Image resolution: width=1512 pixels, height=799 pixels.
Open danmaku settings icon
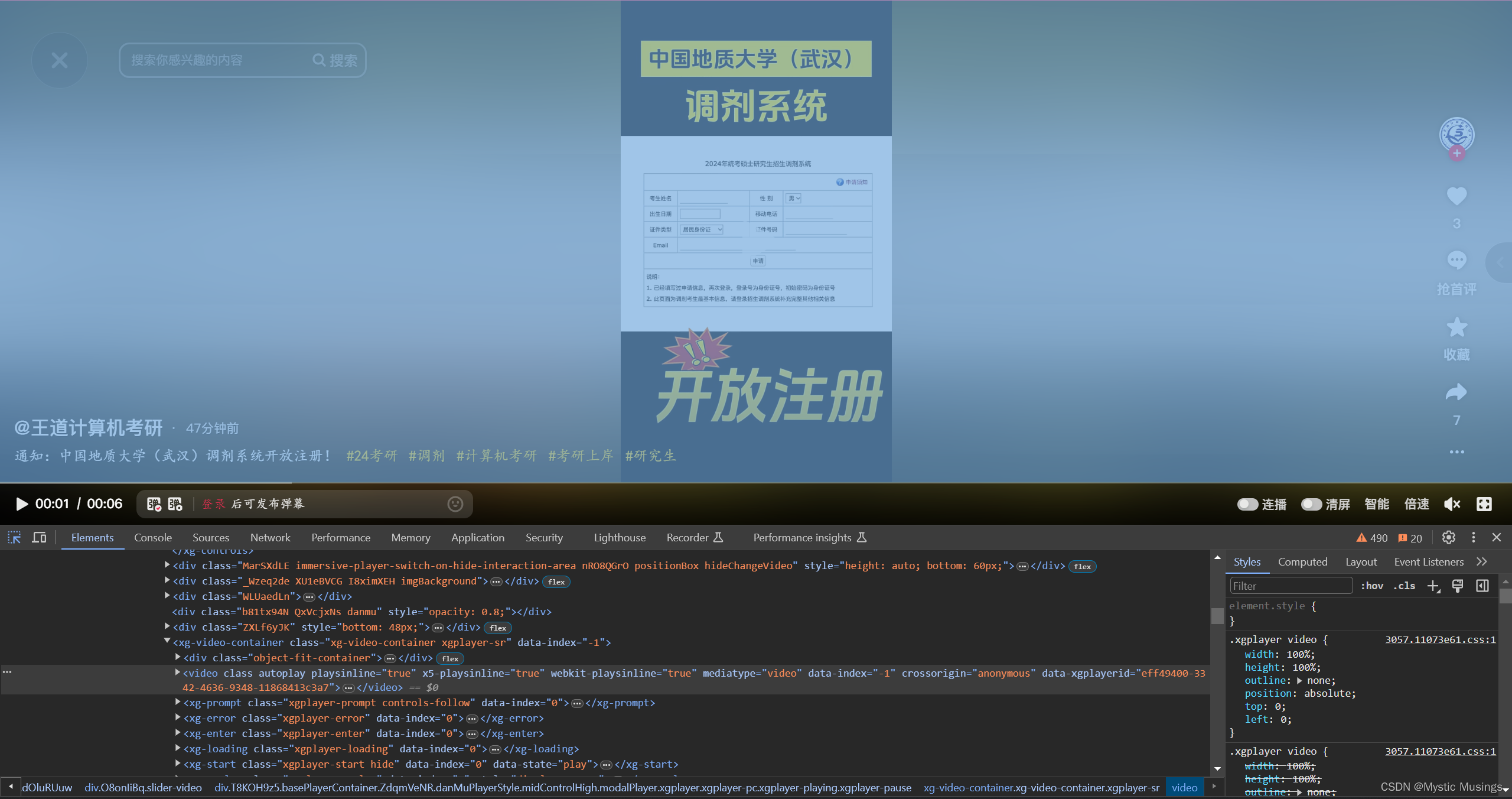pyautogui.click(x=175, y=504)
